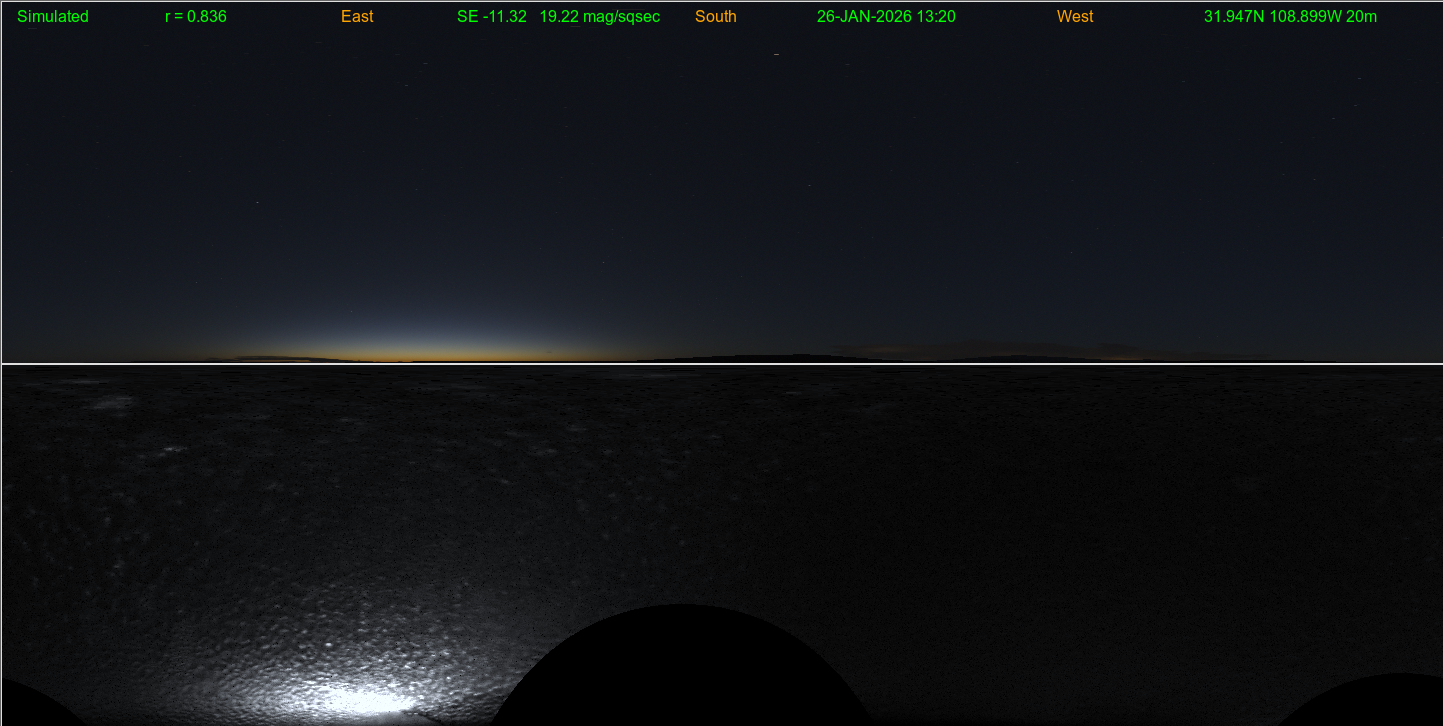Click the '19.22 mag/sqsec' sky brightness reading
This screenshot has width=1443, height=726.
click(600, 17)
